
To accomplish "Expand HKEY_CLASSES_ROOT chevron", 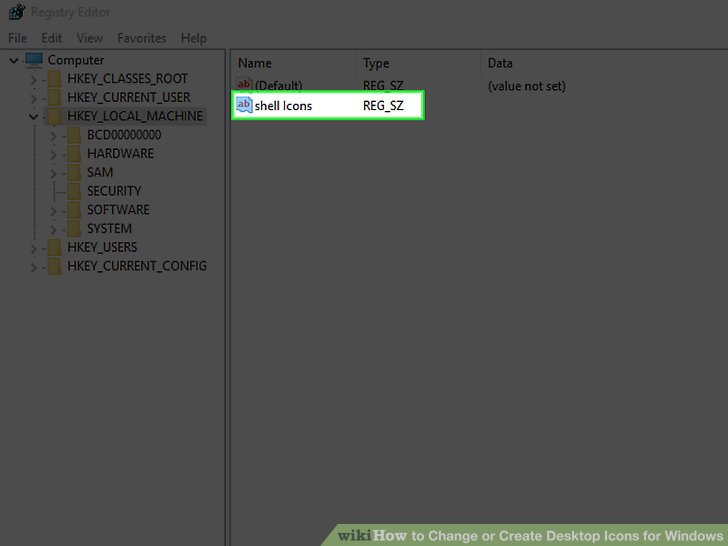I will coord(33,80).
